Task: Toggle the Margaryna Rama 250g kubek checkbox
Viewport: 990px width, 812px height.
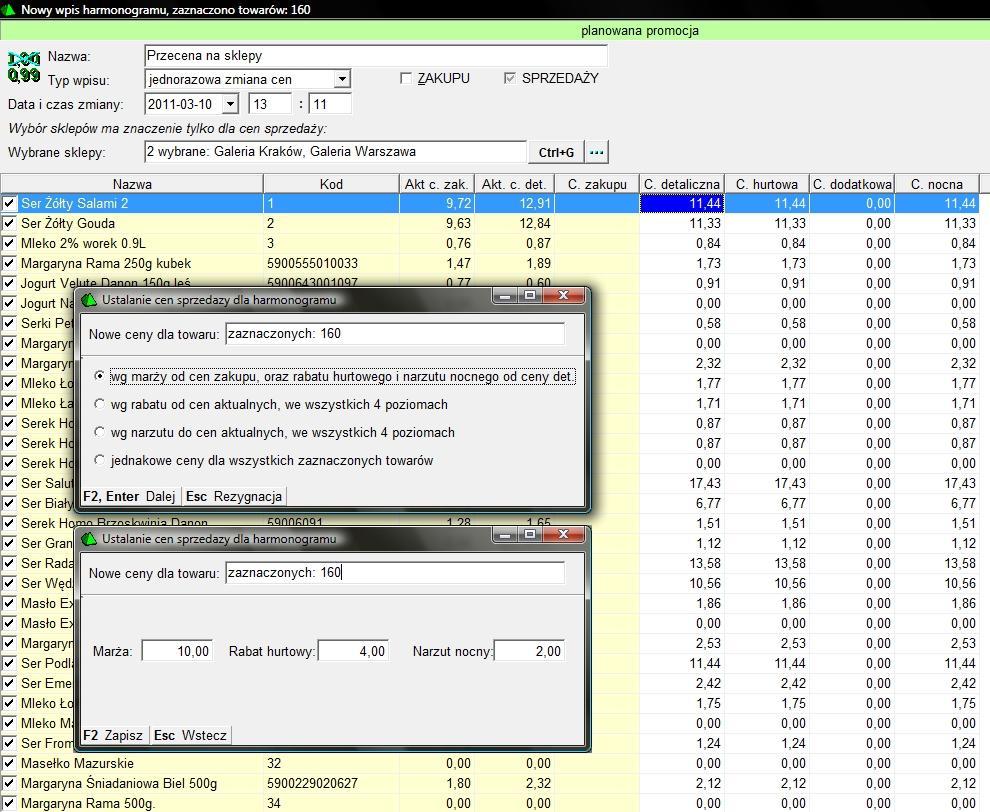Action: tap(9, 263)
